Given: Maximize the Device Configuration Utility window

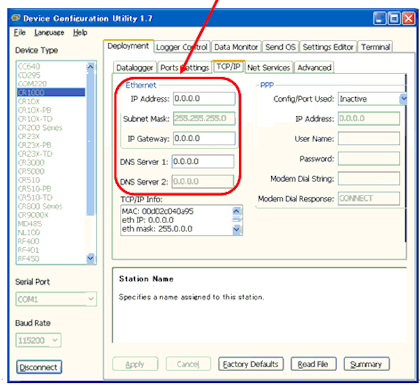Looking at the screenshot, I should (x=394, y=18).
